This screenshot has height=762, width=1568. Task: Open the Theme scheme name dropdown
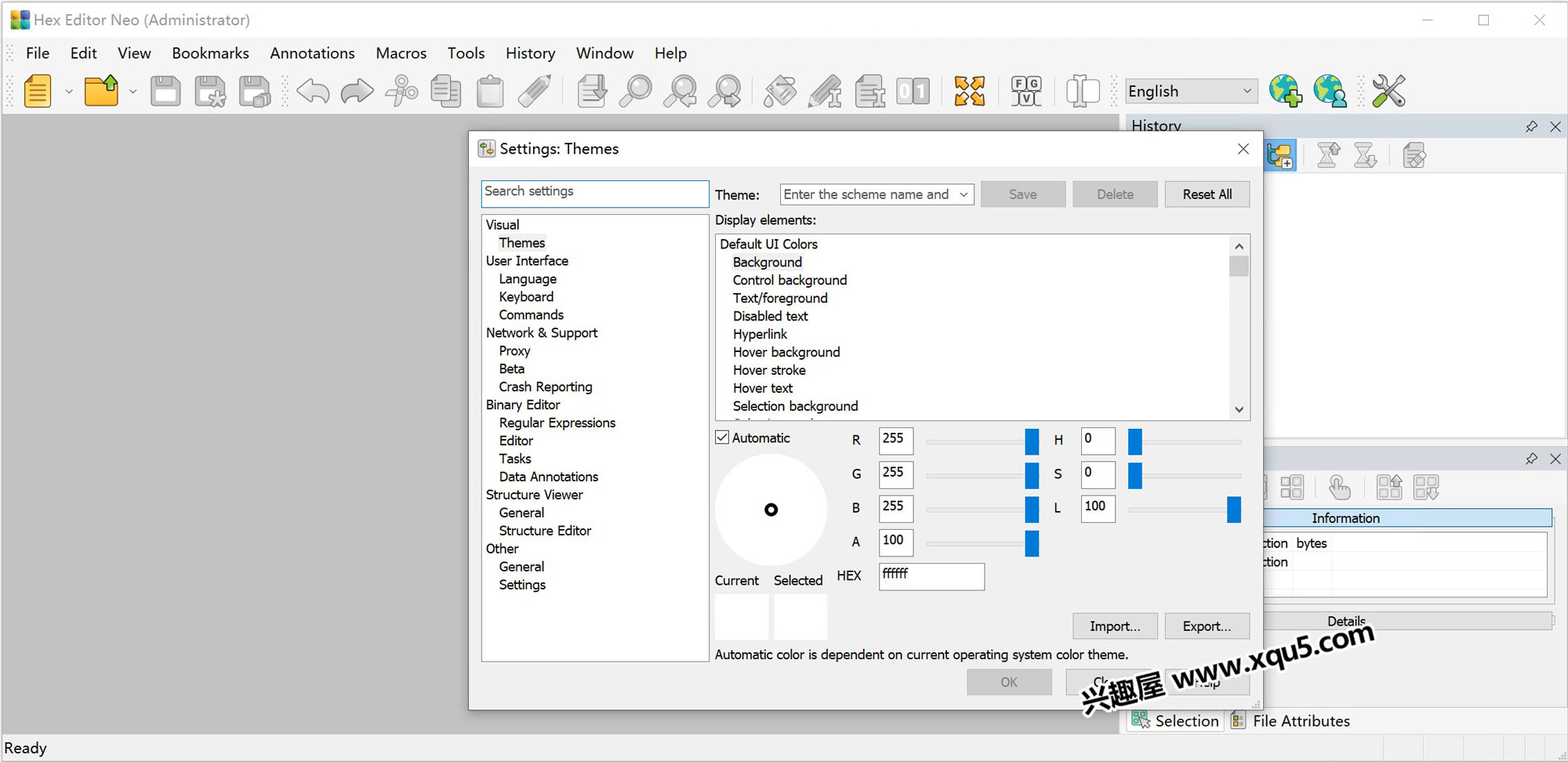(964, 194)
